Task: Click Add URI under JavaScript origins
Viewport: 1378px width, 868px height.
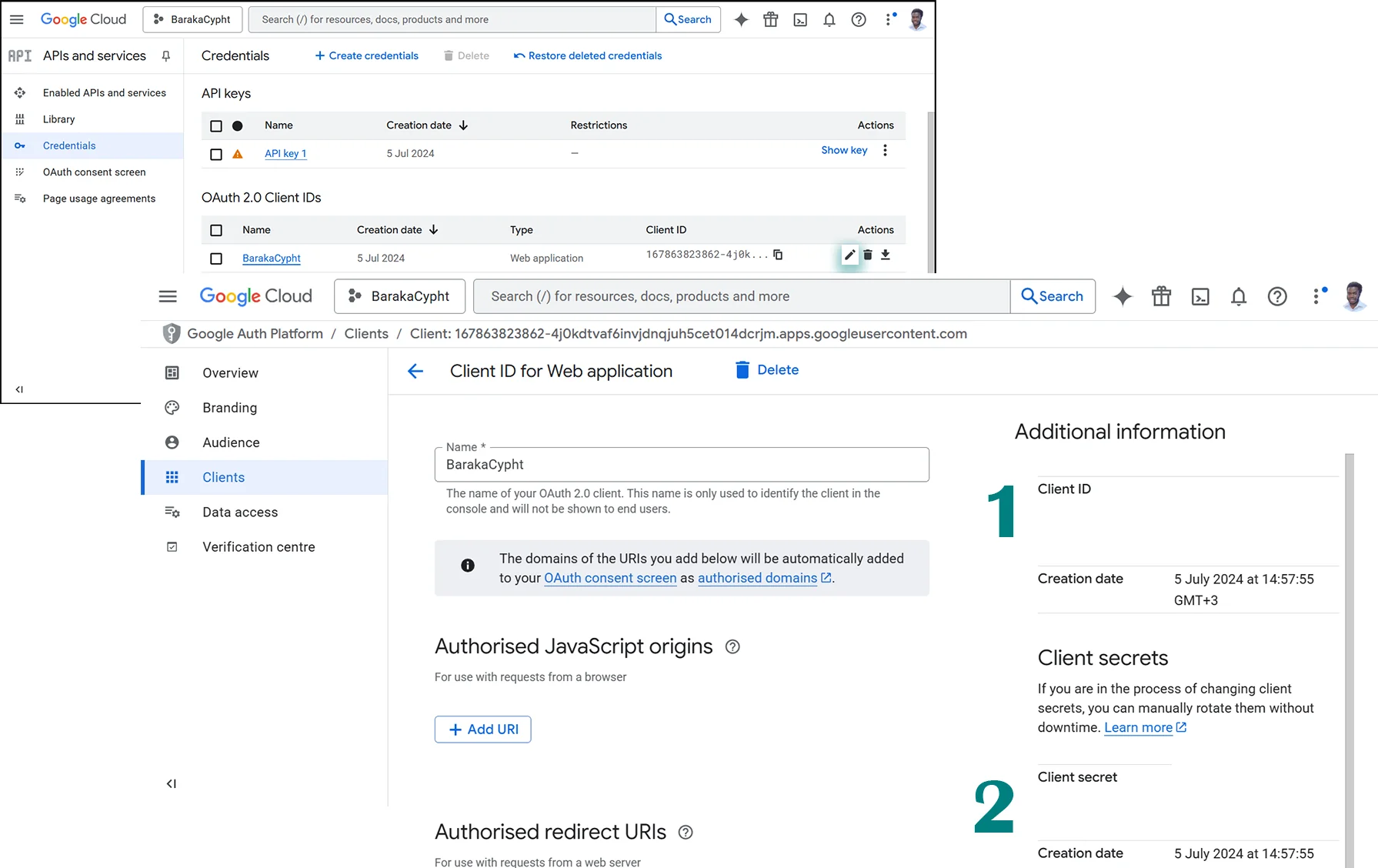Action: point(483,729)
